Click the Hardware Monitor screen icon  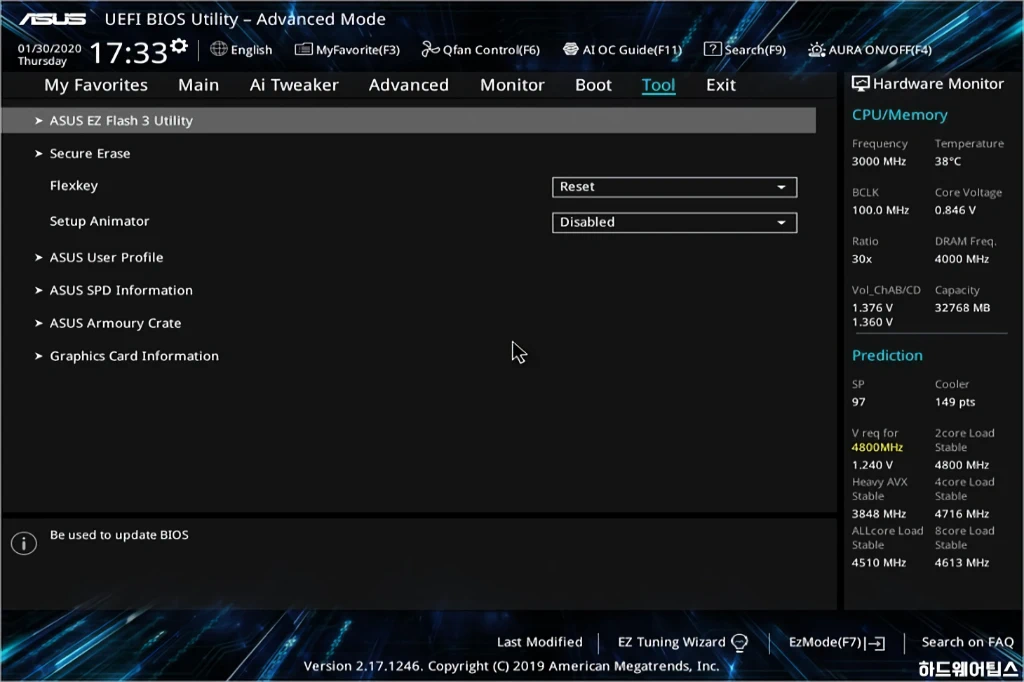click(860, 84)
